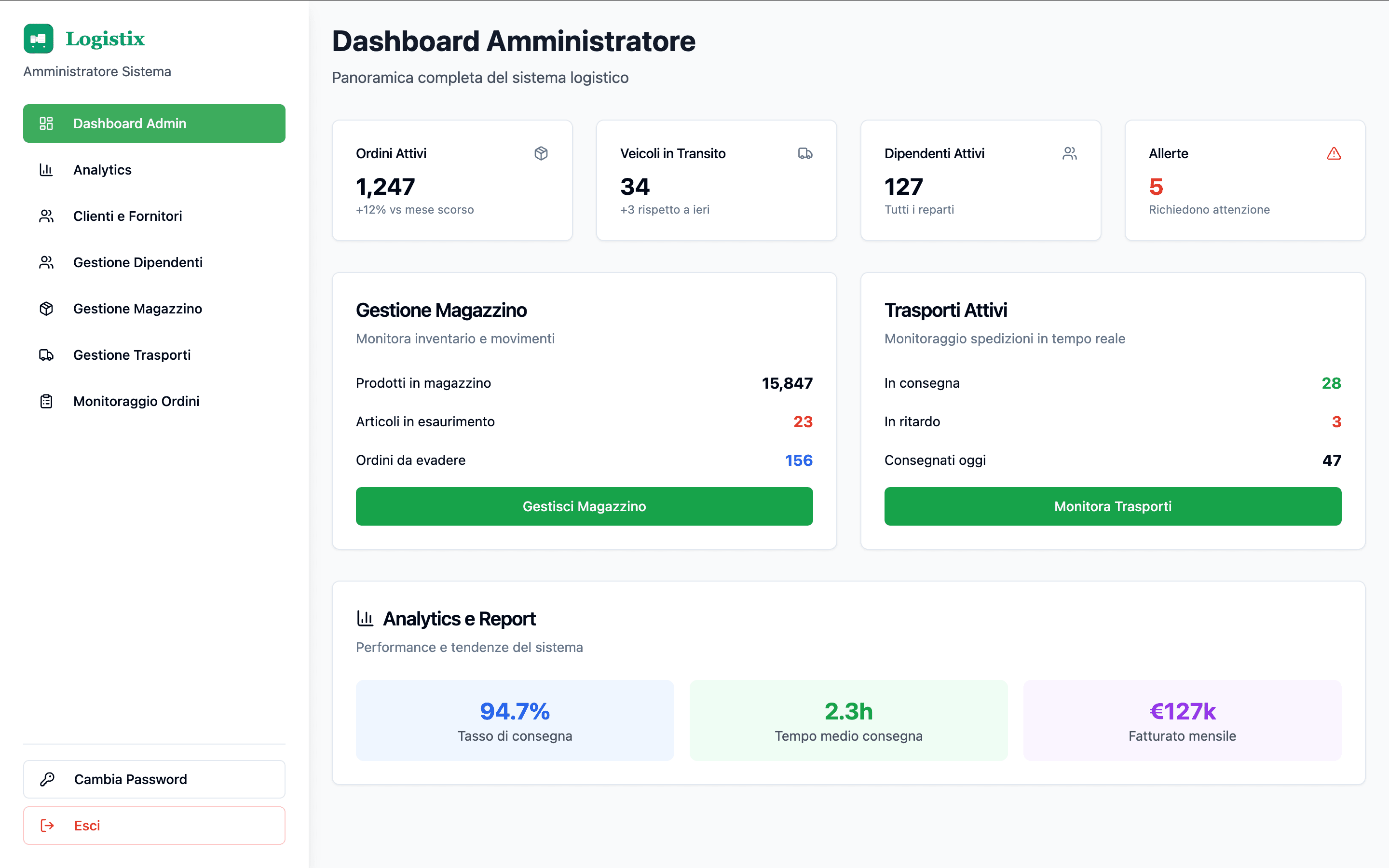The height and width of the screenshot is (868, 1389).
Task: Click the Gestisci Magazzino button
Action: point(585,506)
